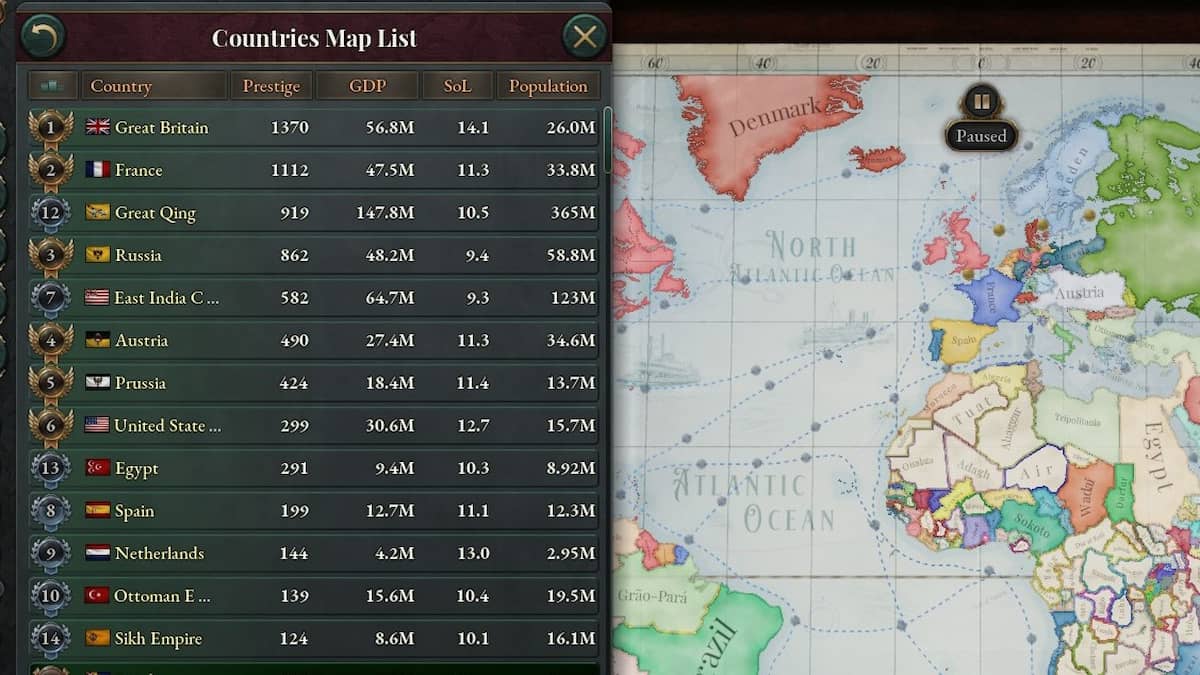Click the Great Qing rank 12 badge

[51, 212]
